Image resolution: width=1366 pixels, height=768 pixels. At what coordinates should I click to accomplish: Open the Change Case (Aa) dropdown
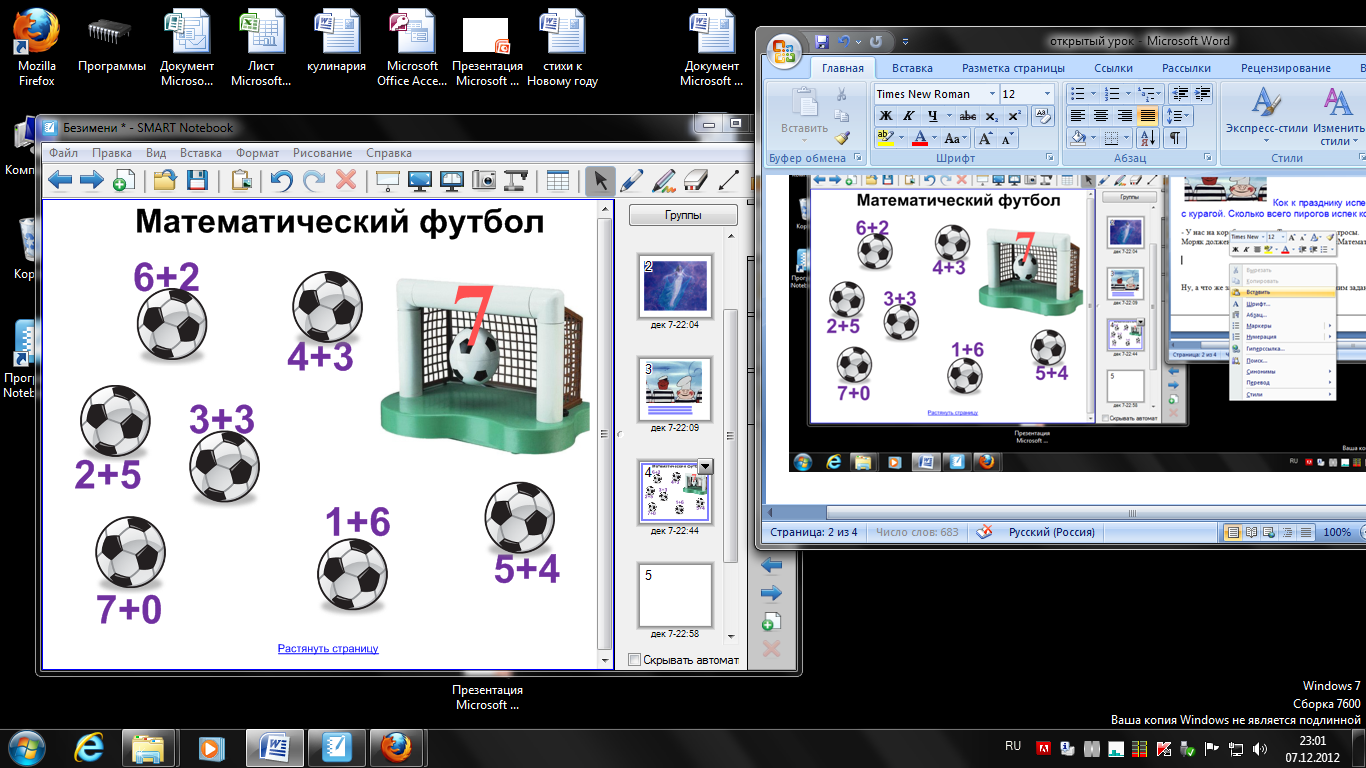pos(956,138)
